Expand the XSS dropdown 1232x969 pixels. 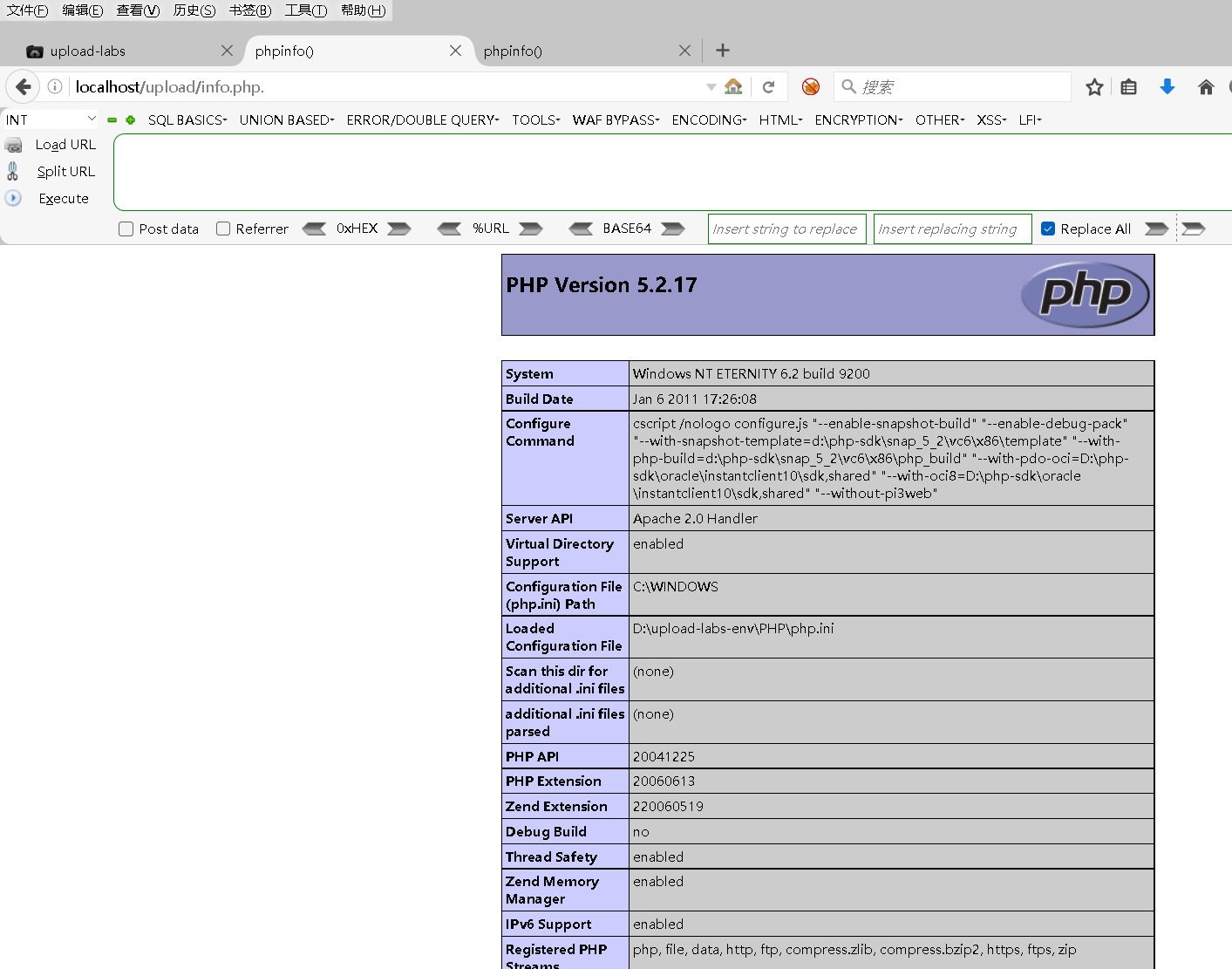click(x=991, y=120)
